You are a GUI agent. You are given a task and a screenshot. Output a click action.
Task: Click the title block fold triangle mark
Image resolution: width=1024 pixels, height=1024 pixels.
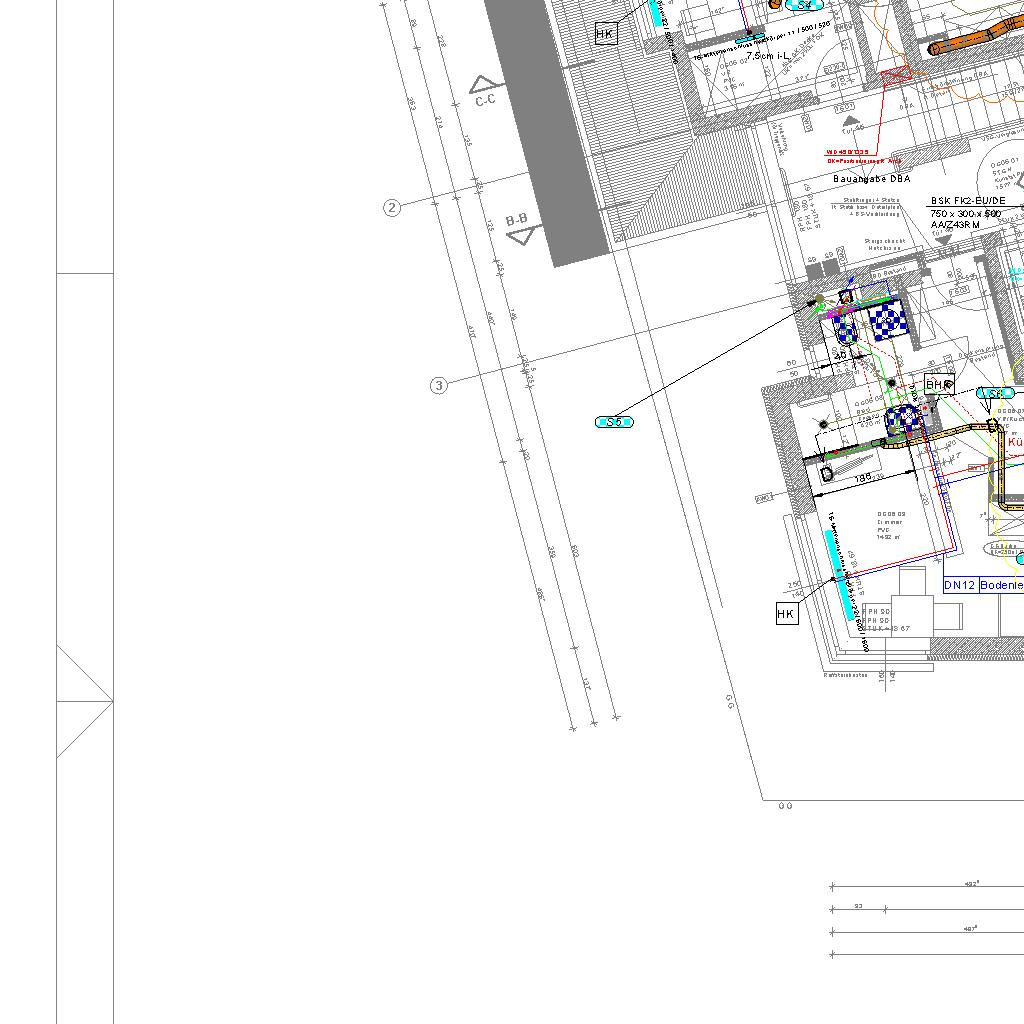coord(85,702)
